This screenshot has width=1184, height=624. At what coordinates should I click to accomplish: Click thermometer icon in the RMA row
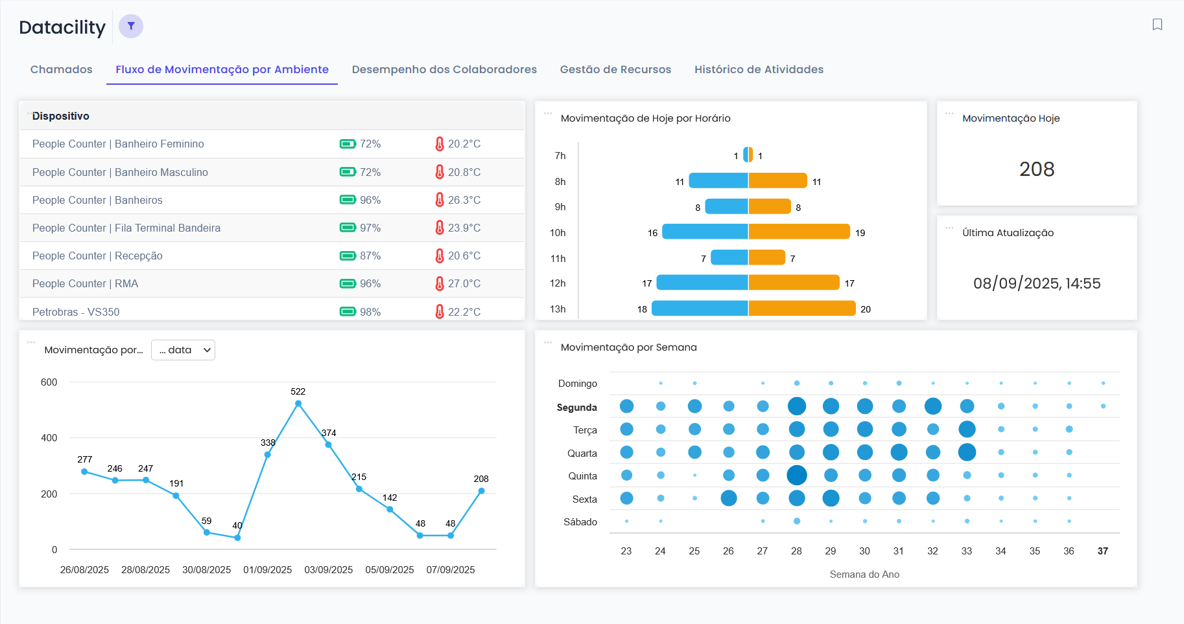click(x=439, y=284)
